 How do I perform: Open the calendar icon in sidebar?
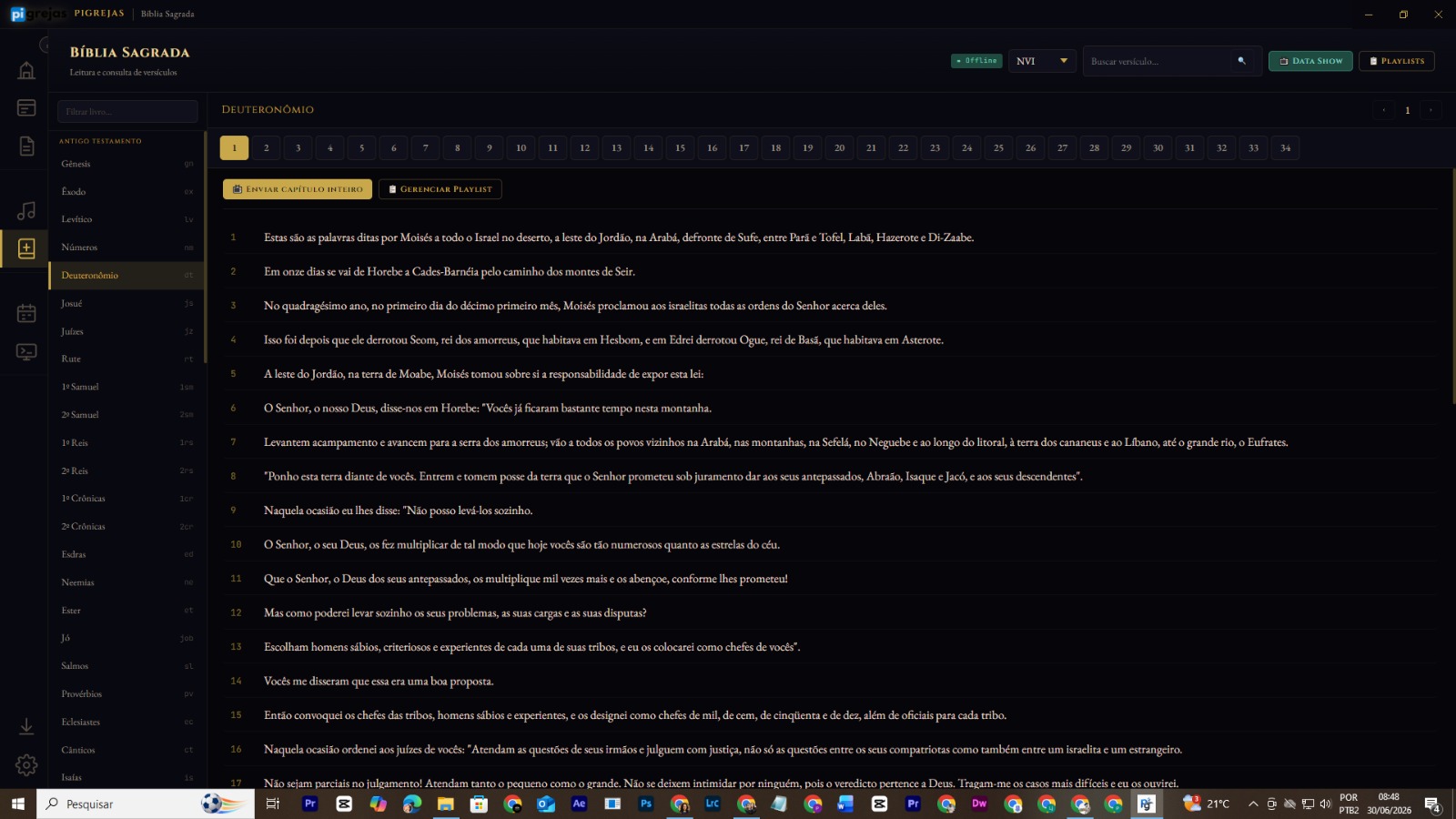tap(26, 314)
